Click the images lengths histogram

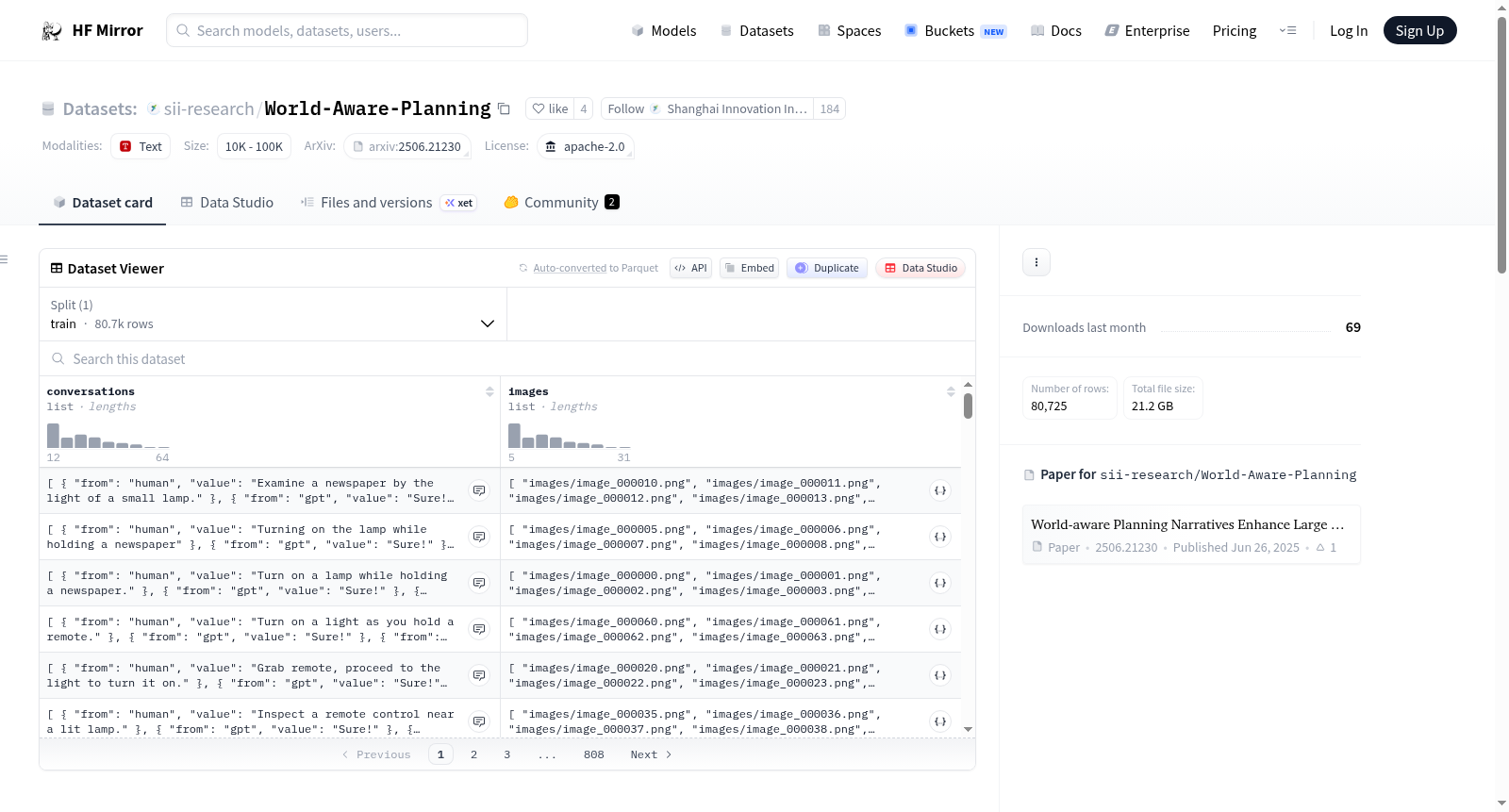(570, 435)
